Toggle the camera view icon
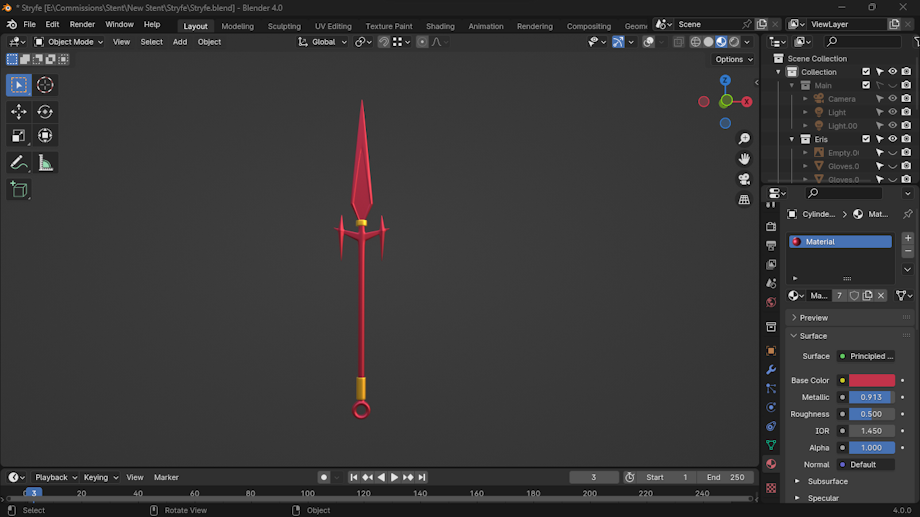This screenshot has width=920, height=517. coord(744,179)
